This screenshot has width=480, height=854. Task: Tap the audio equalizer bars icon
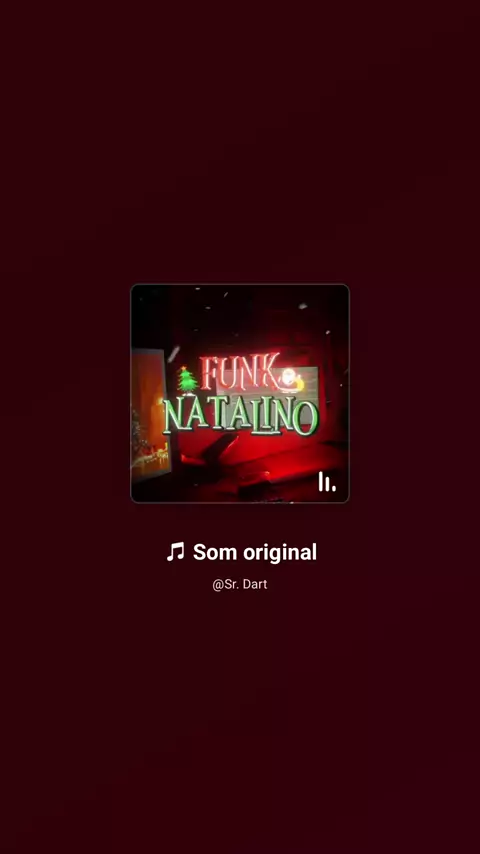tap(326, 481)
